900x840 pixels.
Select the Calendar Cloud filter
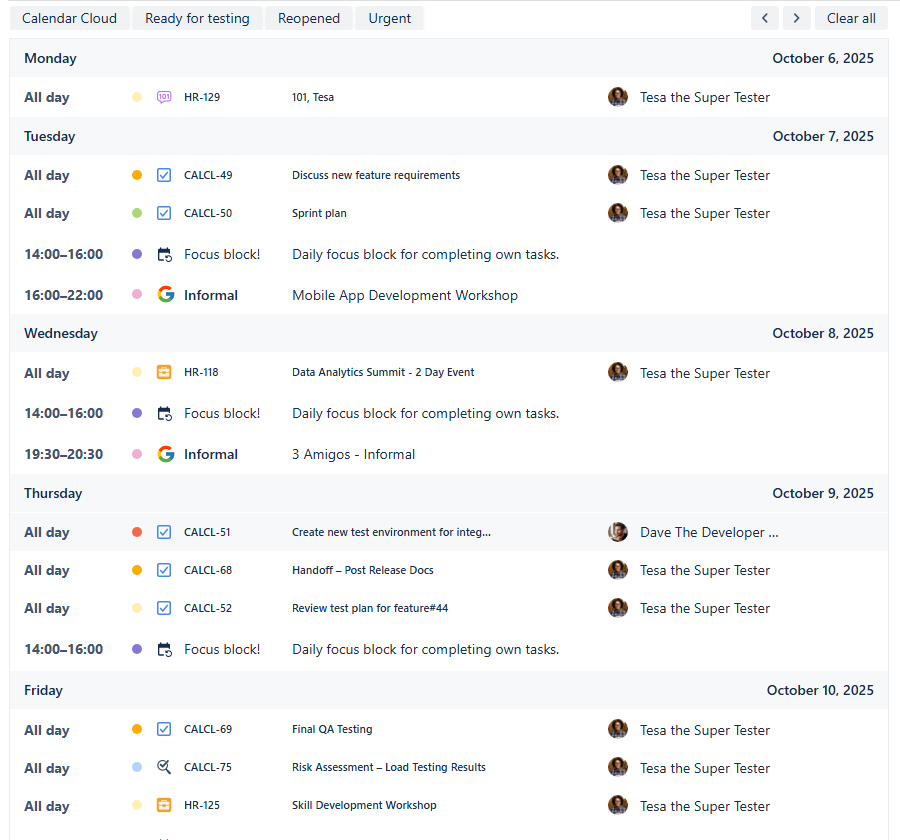point(69,18)
